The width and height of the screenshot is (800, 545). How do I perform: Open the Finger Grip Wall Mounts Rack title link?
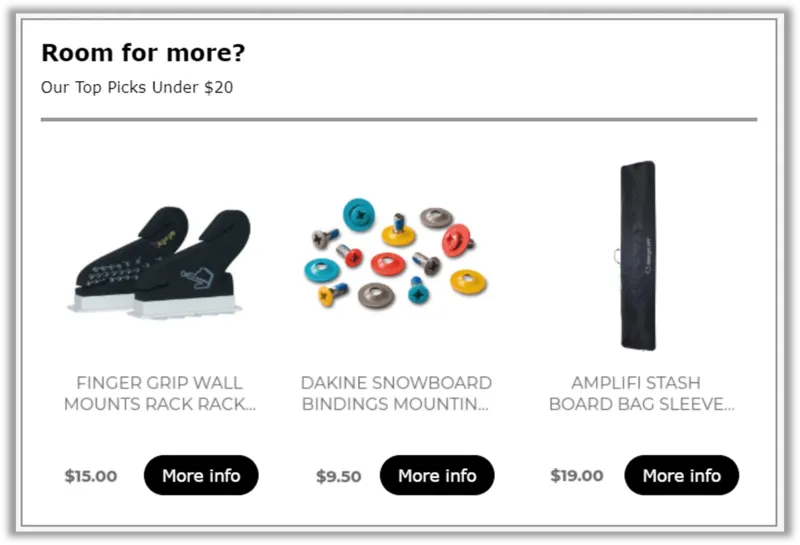tap(160, 393)
